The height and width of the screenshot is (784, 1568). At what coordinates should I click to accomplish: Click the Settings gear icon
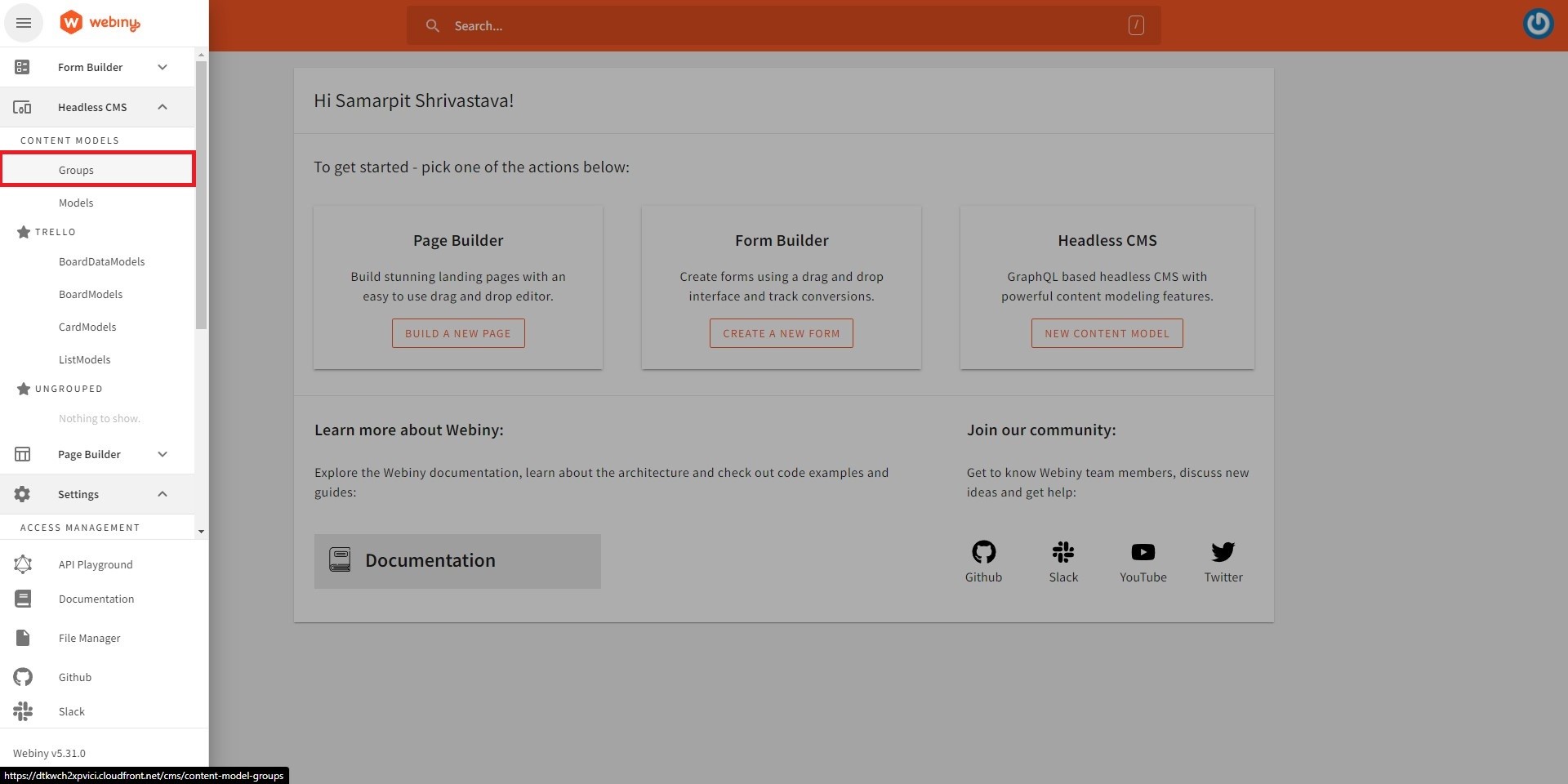22,494
